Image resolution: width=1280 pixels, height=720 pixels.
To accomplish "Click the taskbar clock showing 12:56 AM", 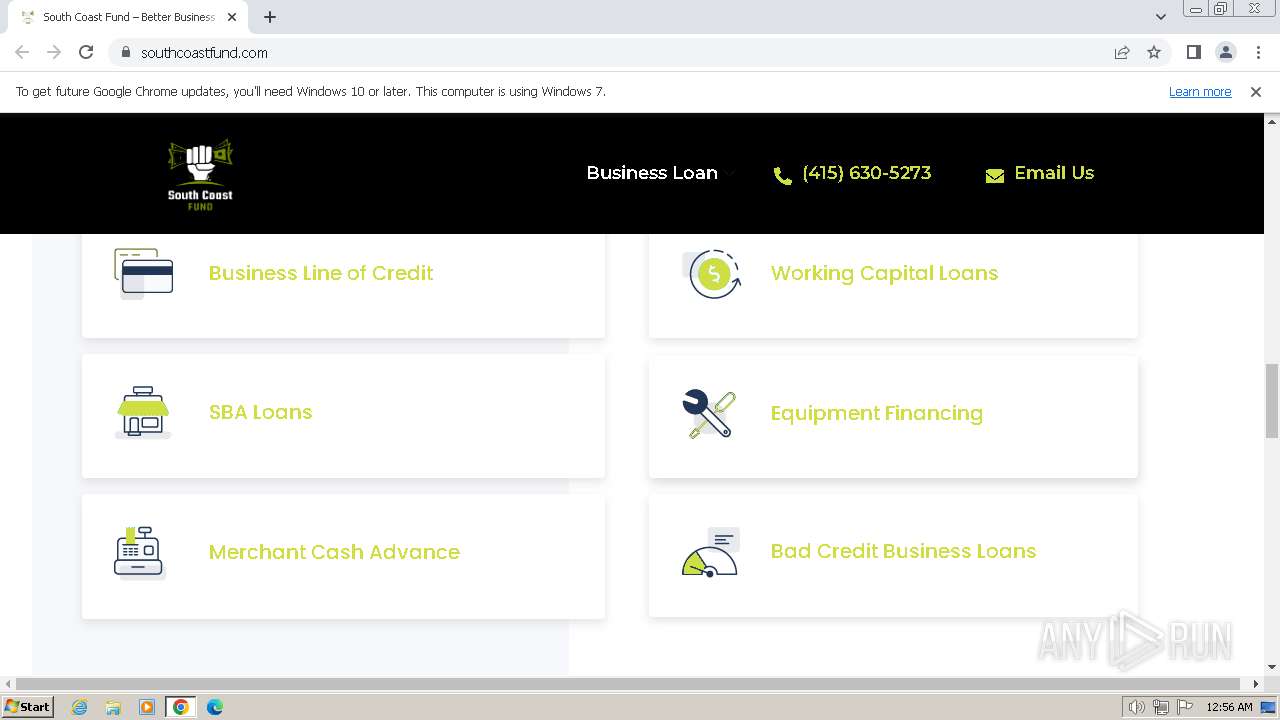I will [1229, 707].
